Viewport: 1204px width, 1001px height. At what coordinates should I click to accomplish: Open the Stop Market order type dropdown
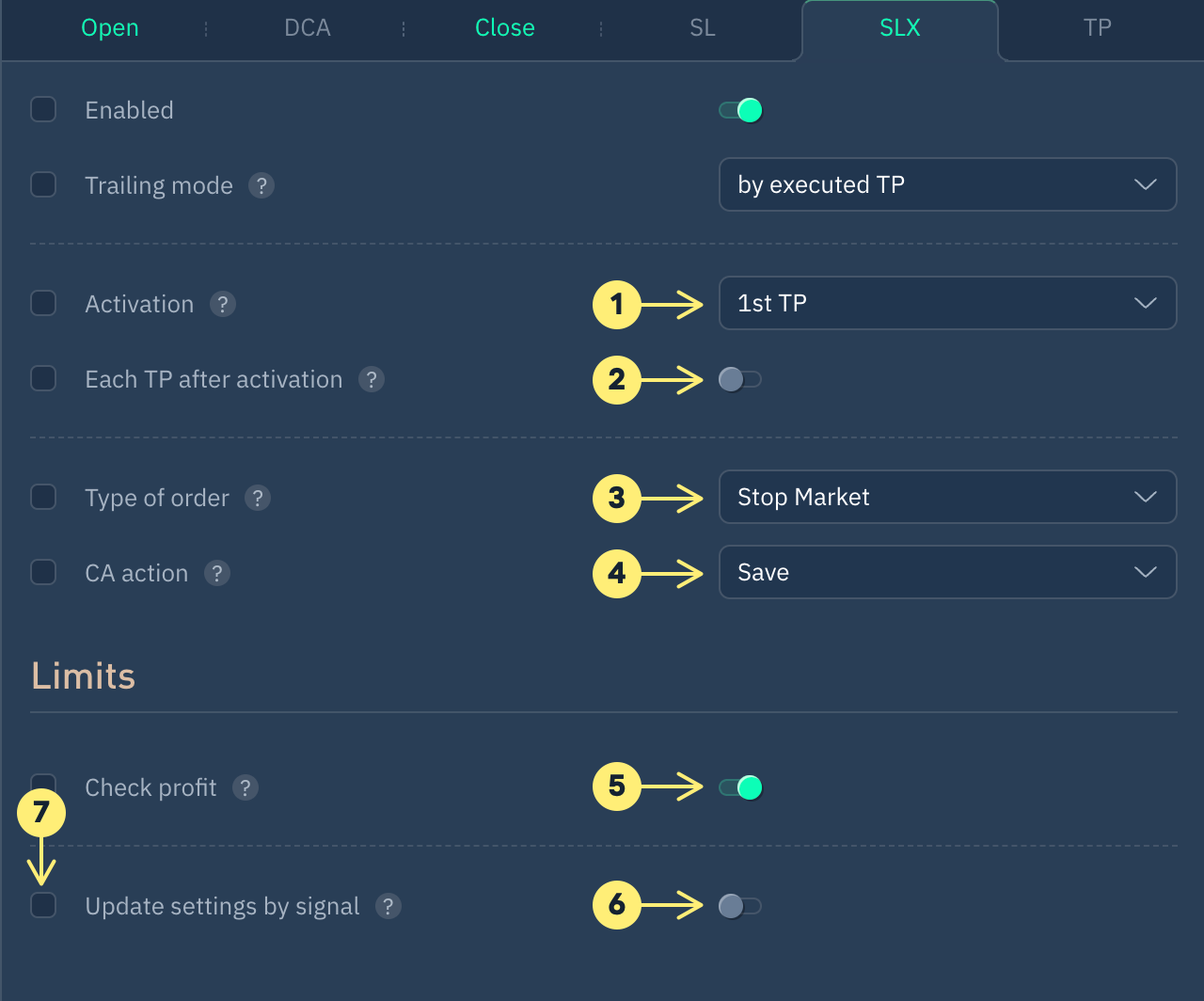click(947, 497)
